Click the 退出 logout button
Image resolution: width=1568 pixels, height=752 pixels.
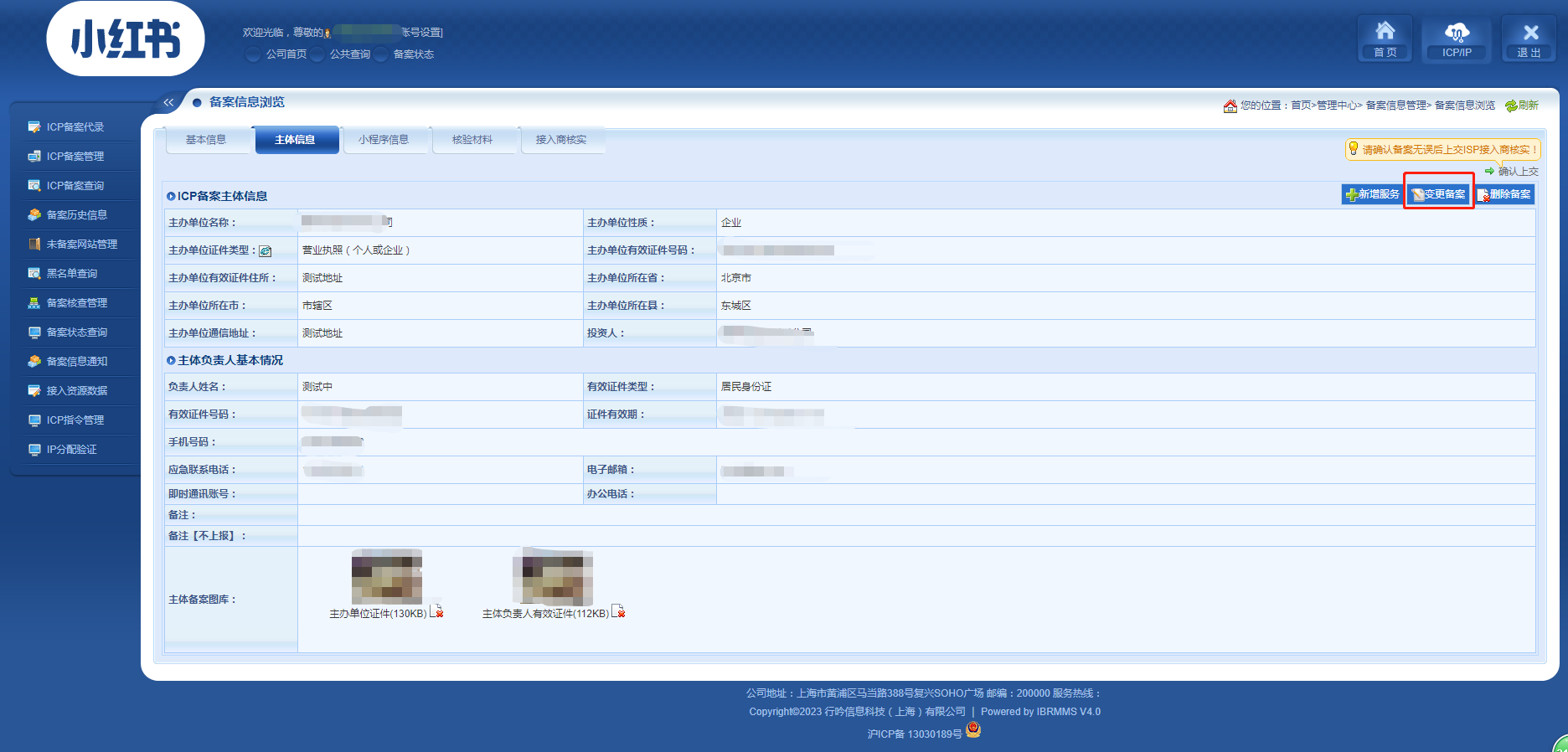click(1529, 39)
